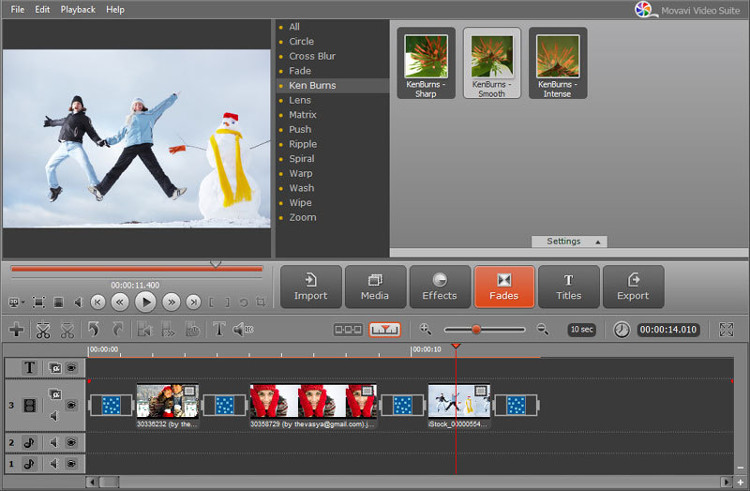Select the Zoom fade category
Viewport: 750px width, 491px height.
(x=302, y=218)
